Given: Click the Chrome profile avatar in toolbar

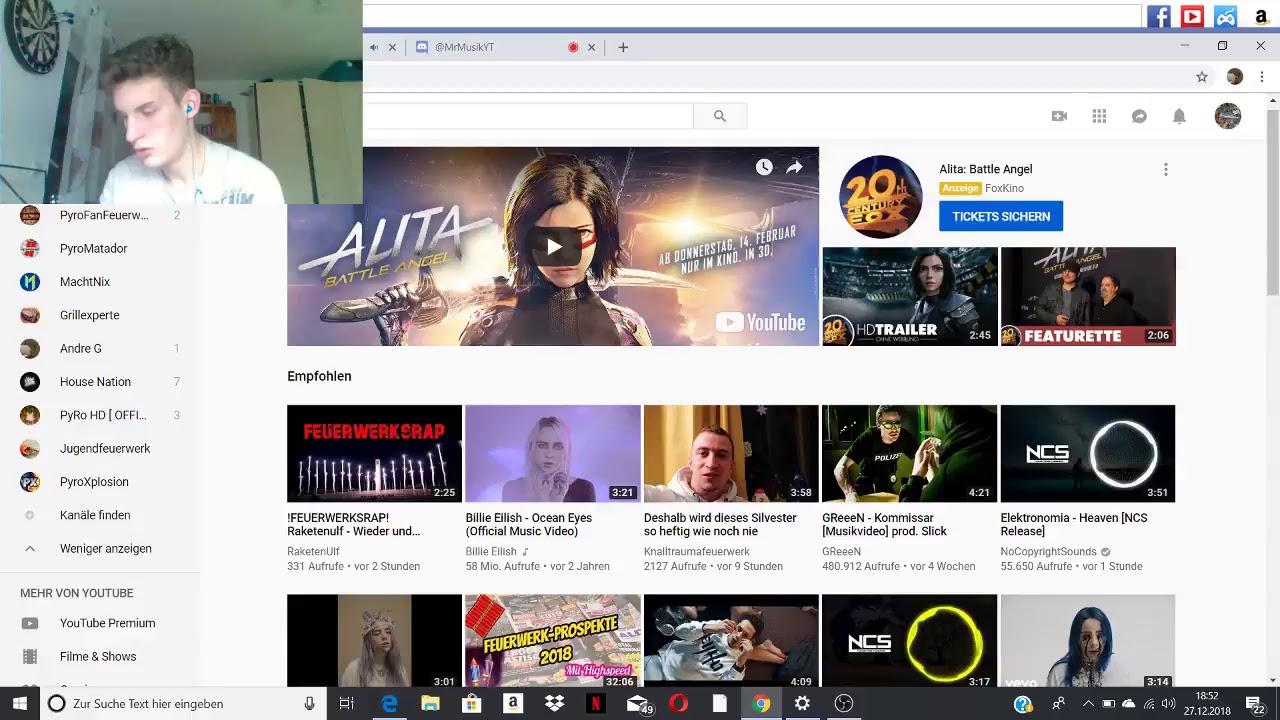Looking at the screenshot, I should click(x=1234, y=77).
